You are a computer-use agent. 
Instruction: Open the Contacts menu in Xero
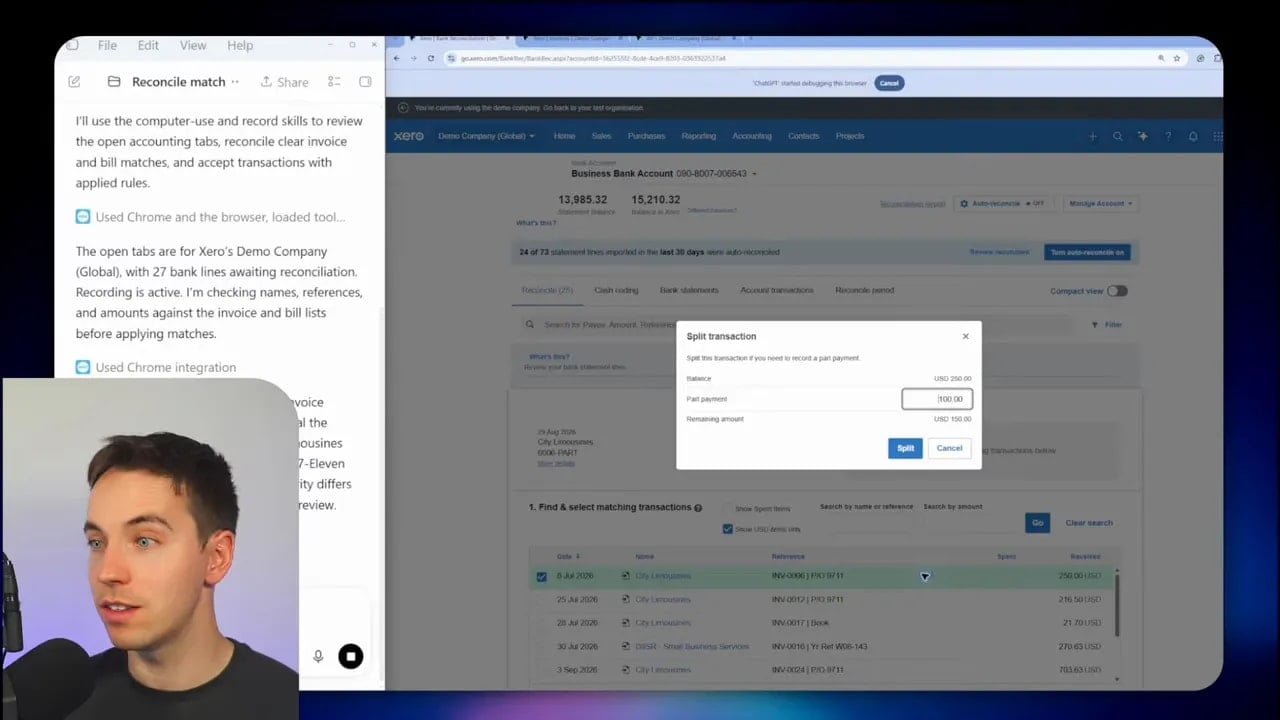(x=803, y=136)
